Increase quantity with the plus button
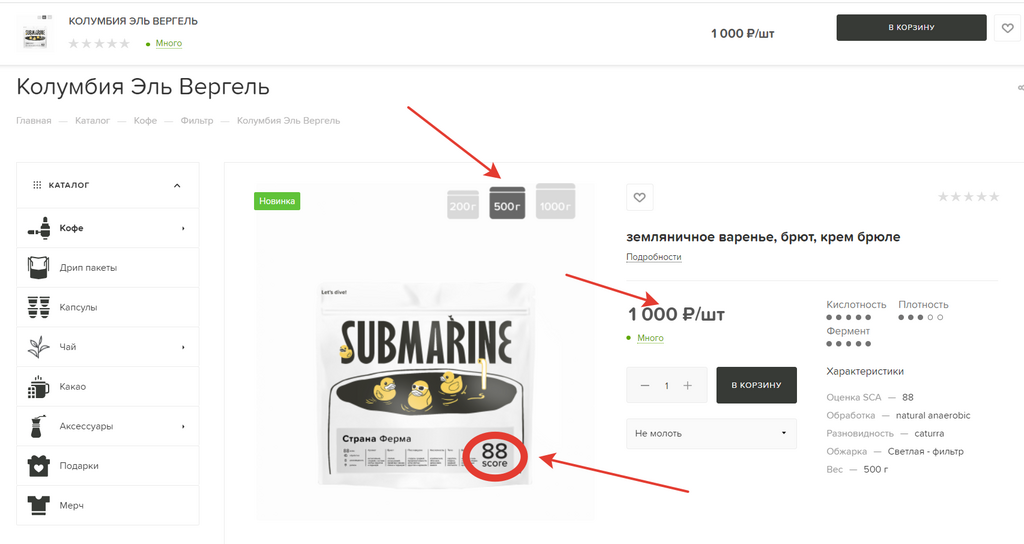Screen dimensions: 1024x544 [688, 385]
